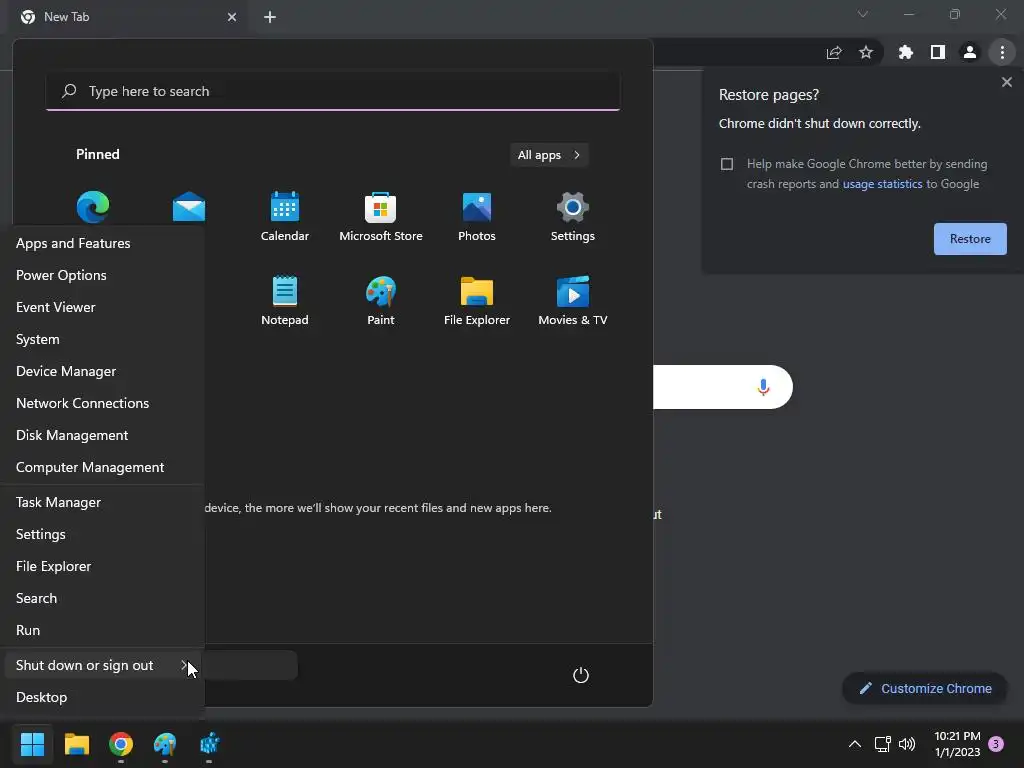Open the Paint pinned app

tap(381, 300)
